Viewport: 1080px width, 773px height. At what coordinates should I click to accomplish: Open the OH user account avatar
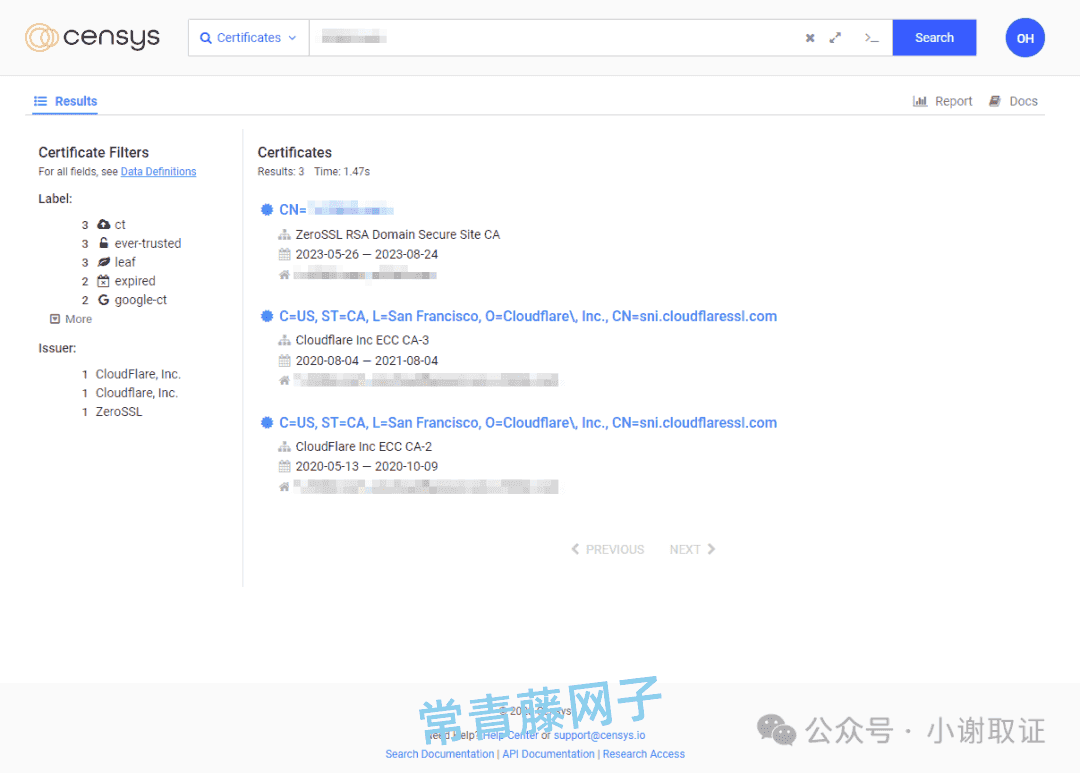tap(1025, 38)
